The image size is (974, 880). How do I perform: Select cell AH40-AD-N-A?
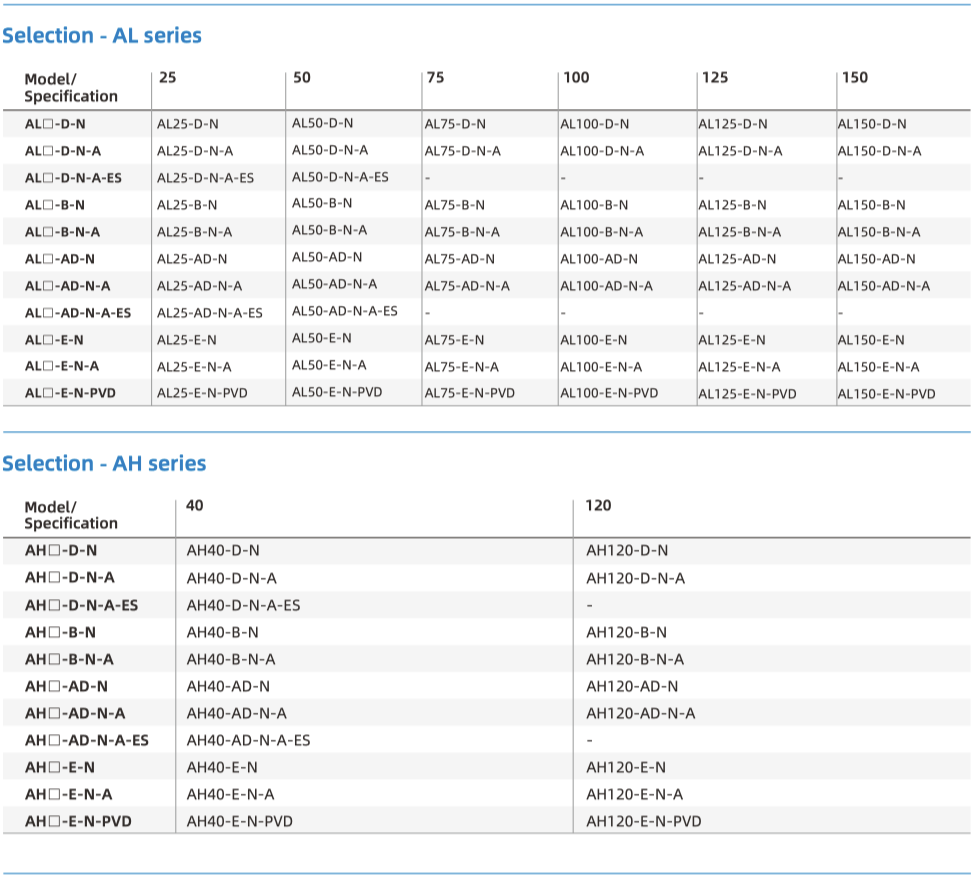point(237,714)
